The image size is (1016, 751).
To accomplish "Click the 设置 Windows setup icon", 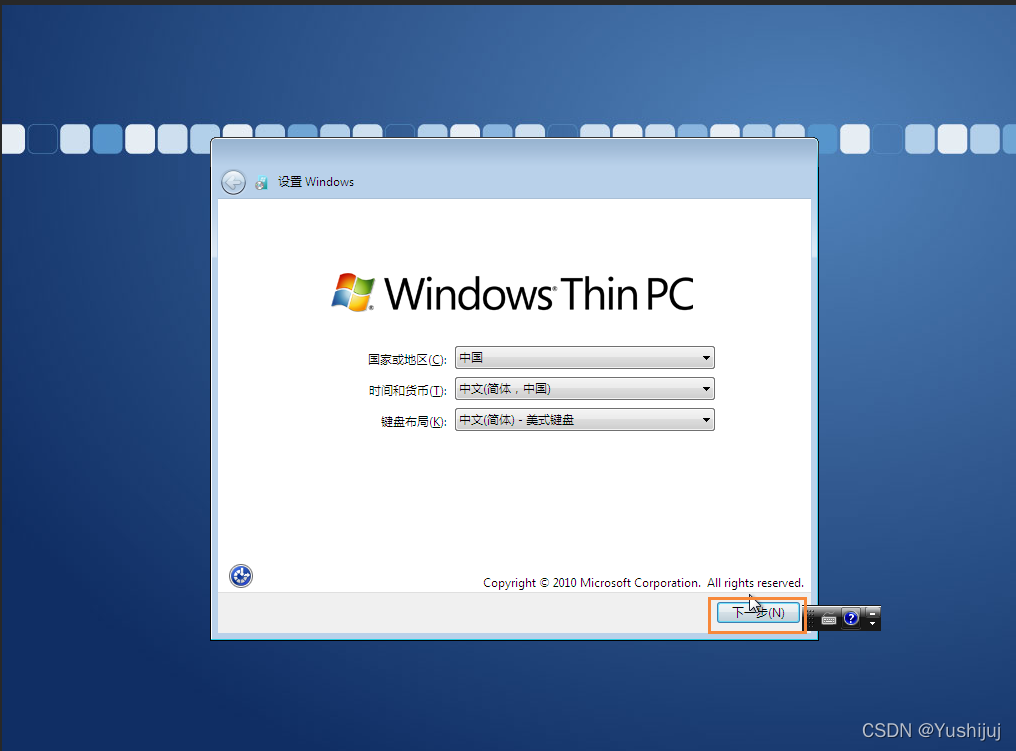I will (261, 183).
